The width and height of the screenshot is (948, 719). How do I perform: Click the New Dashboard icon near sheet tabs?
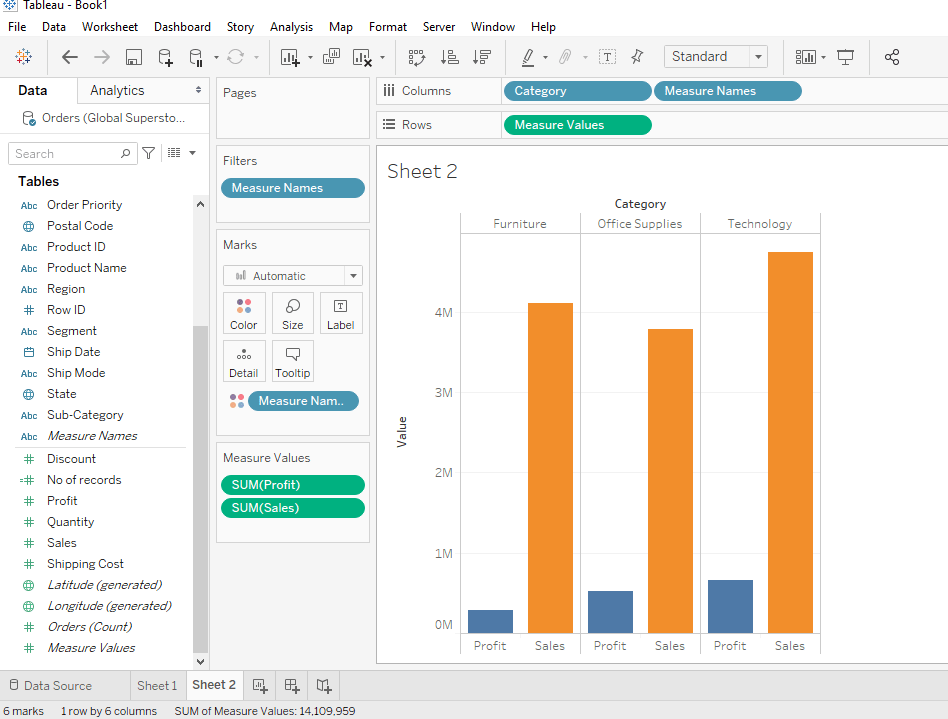pyautogui.click(x=291, y=685)
